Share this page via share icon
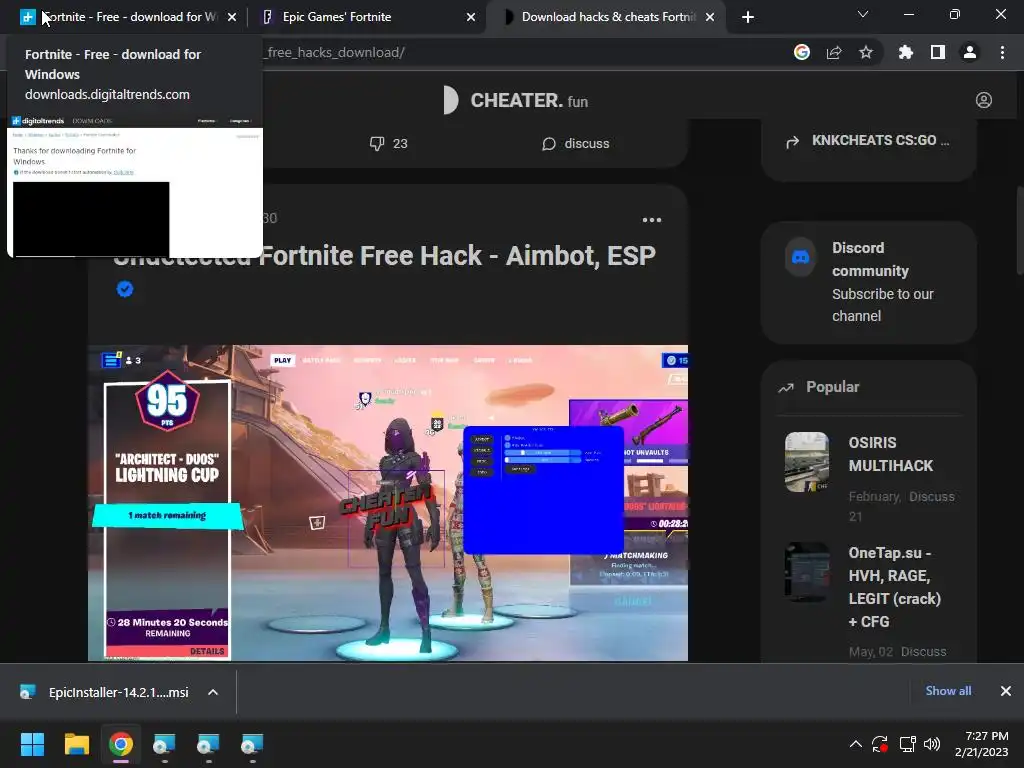This screenshot has width=1024, height=768. click(x=834, y=52)
